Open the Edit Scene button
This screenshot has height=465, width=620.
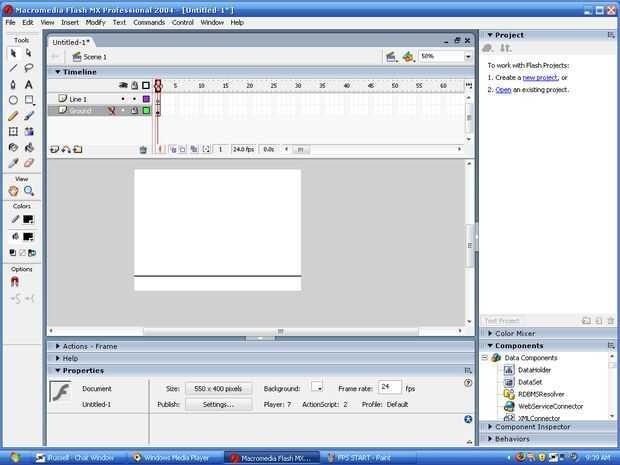(x=391, y=57)
